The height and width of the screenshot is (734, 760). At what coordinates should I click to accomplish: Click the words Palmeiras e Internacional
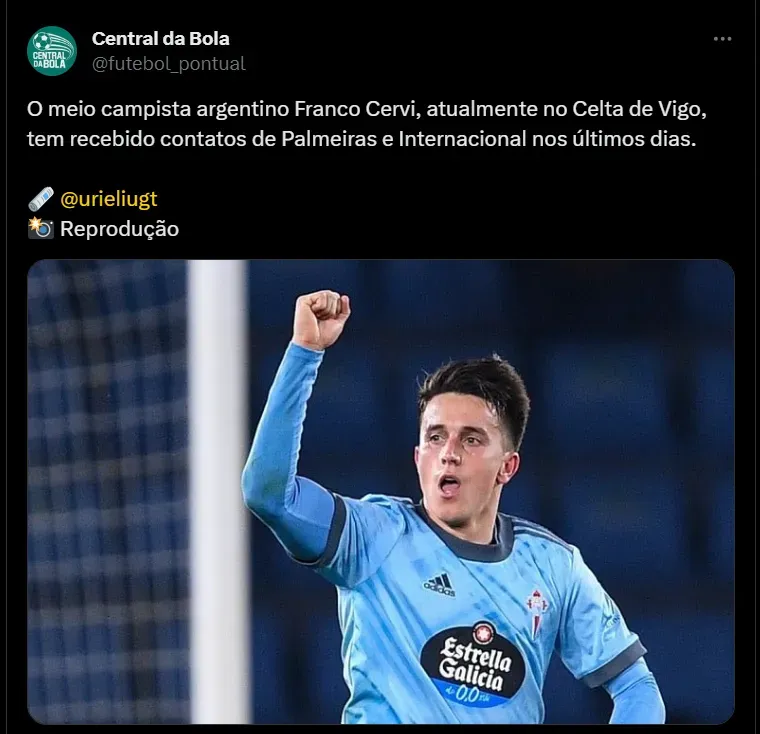click(x=404, y=139)
